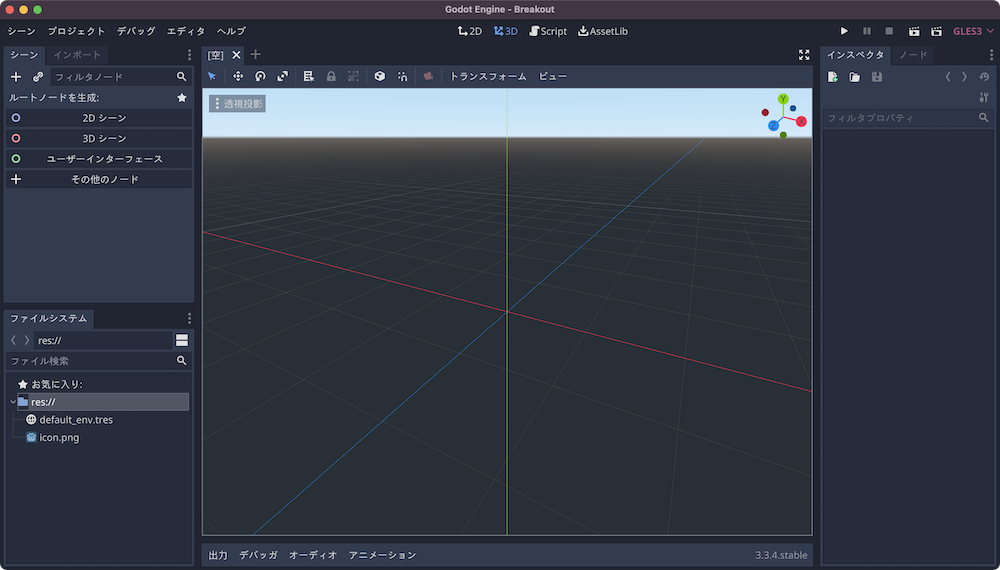The width and height of the screenshot is (1000, 570).
Task: Show list of selectable nodes tool
Action: tap(309, 77)
